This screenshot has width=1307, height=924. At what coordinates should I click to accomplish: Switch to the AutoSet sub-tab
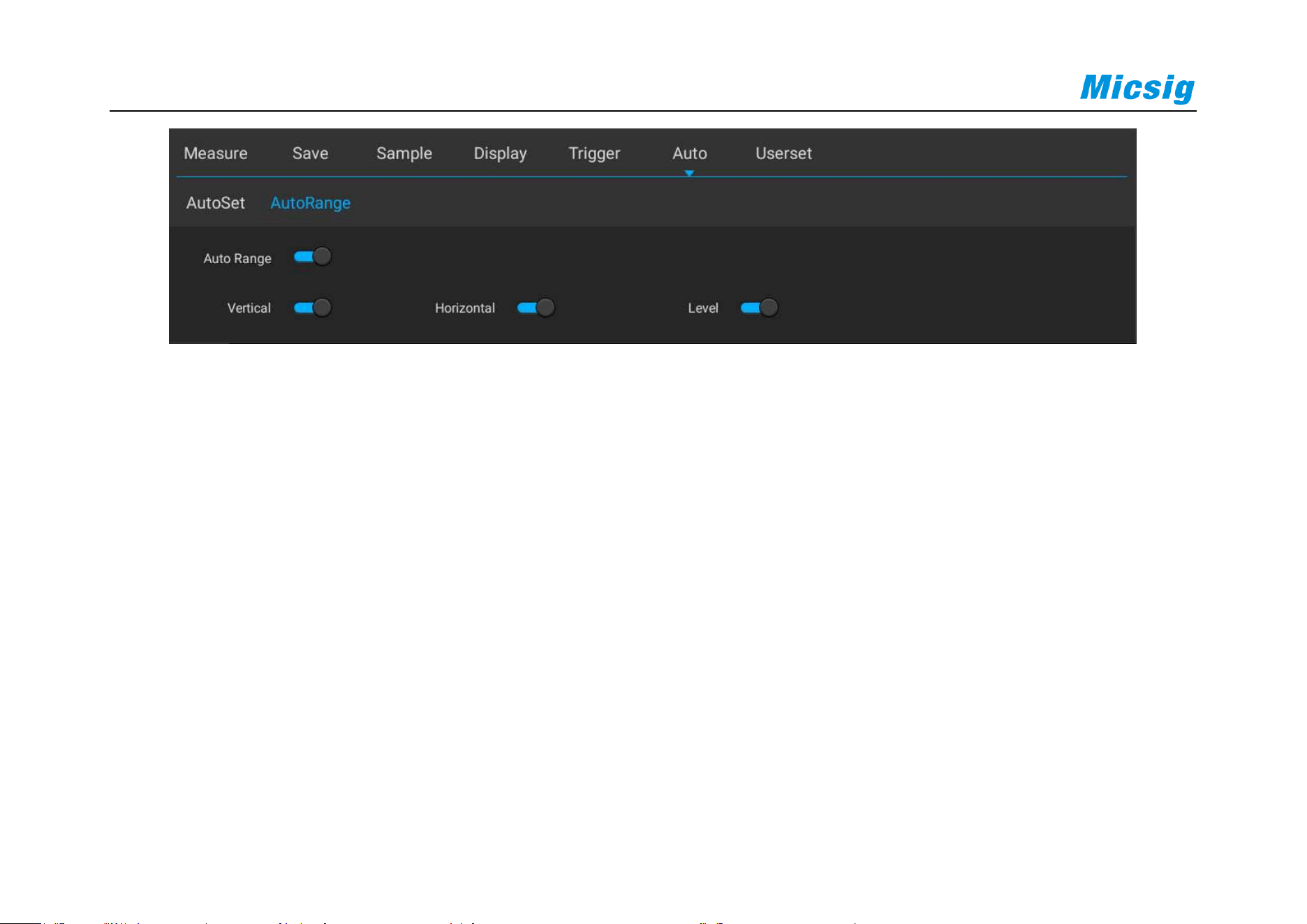click(x=215, y=203)
